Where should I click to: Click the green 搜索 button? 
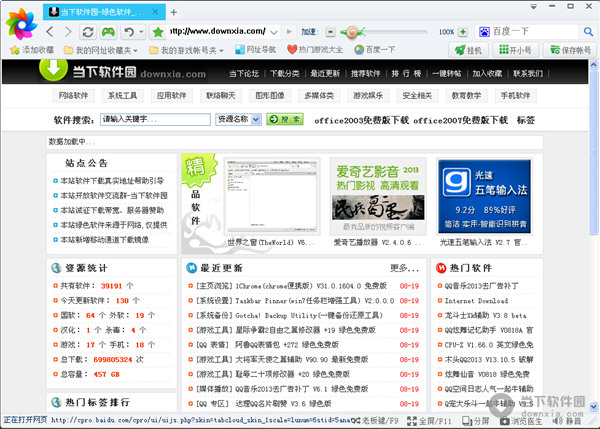tap(285, 119)
